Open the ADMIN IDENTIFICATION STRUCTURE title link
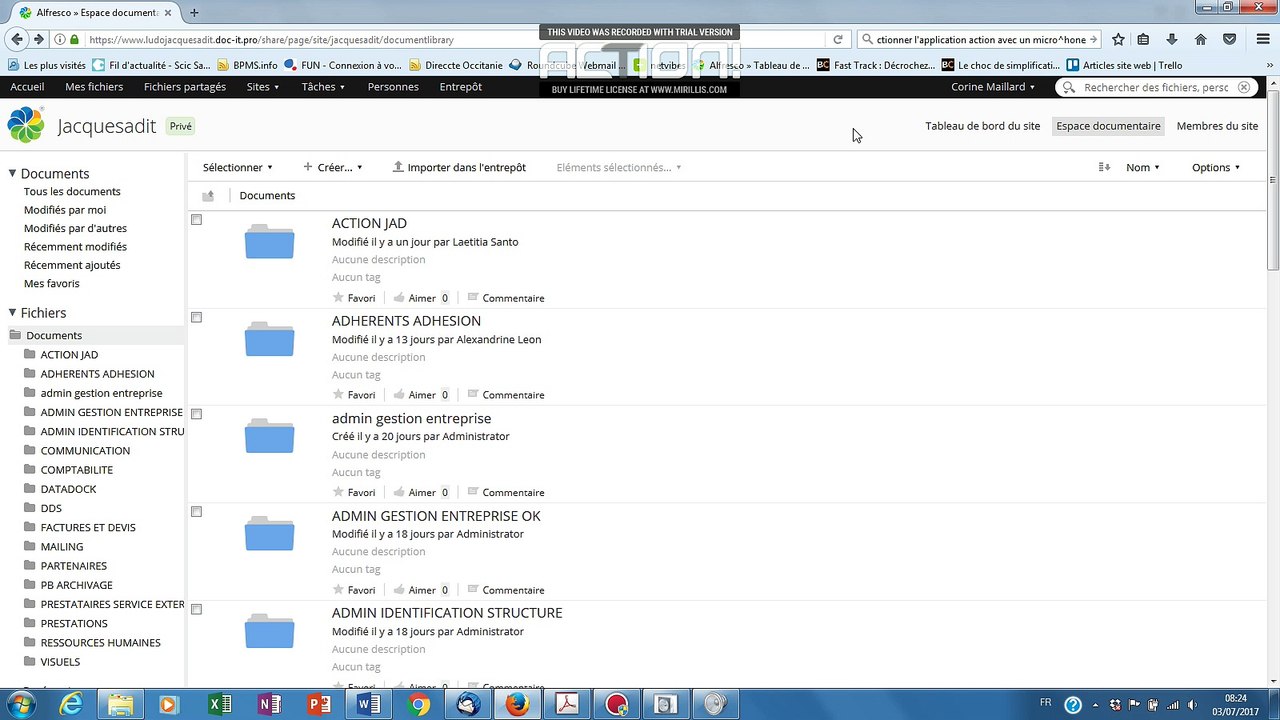This screenshot has width=1280, height=720. [447, 612]
